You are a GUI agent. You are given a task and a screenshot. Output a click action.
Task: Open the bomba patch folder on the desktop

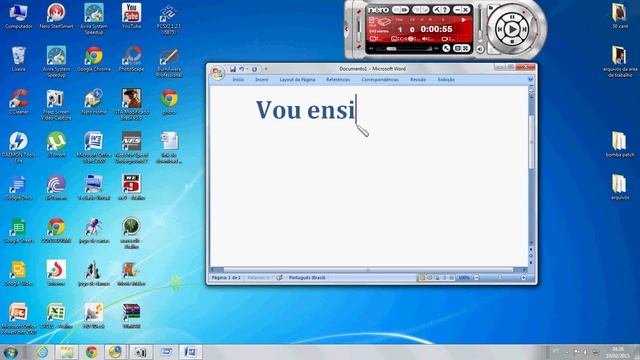620,145
